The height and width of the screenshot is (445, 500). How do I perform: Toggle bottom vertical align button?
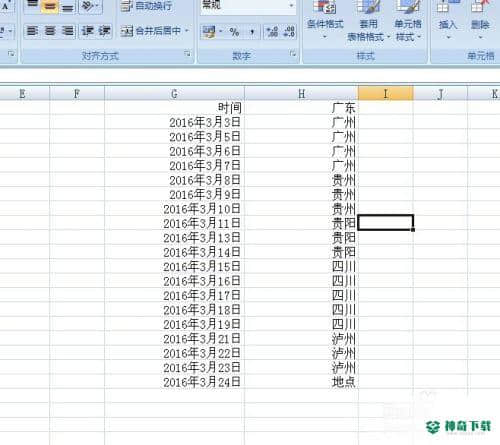[x=68, y=7]
